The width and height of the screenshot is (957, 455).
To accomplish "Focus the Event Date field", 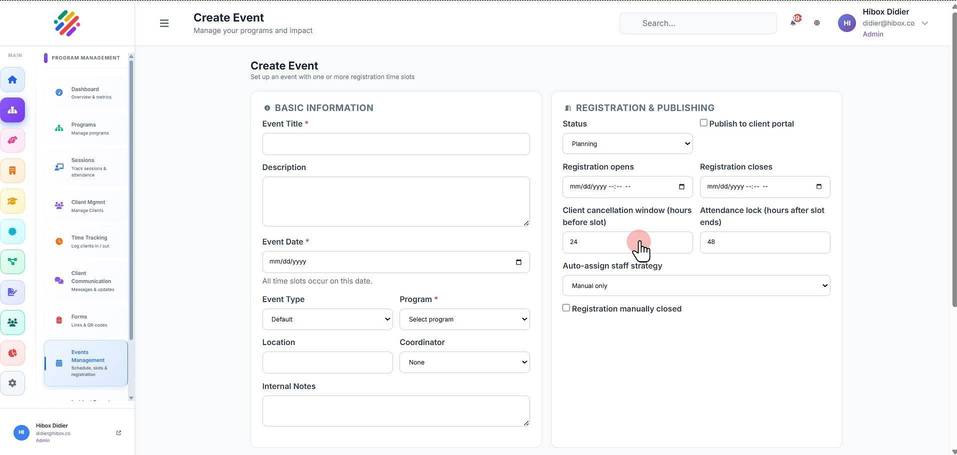I will pos(396,261).
